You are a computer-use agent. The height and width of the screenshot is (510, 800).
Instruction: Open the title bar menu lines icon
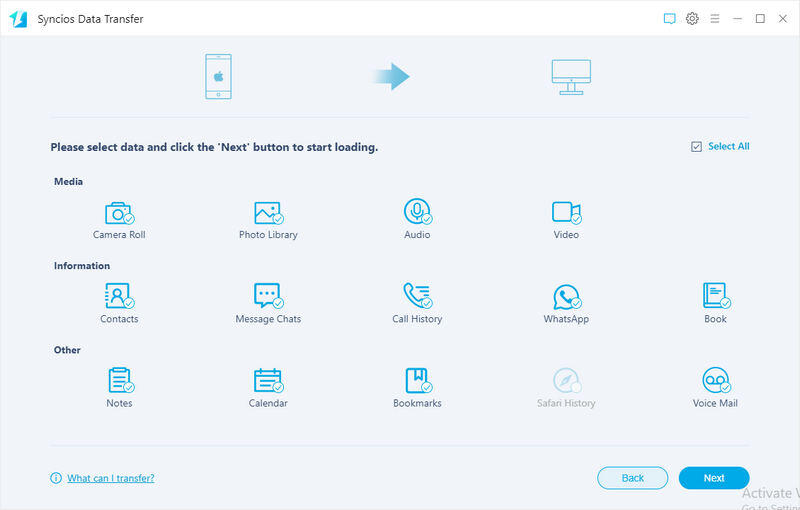point(714,19)
